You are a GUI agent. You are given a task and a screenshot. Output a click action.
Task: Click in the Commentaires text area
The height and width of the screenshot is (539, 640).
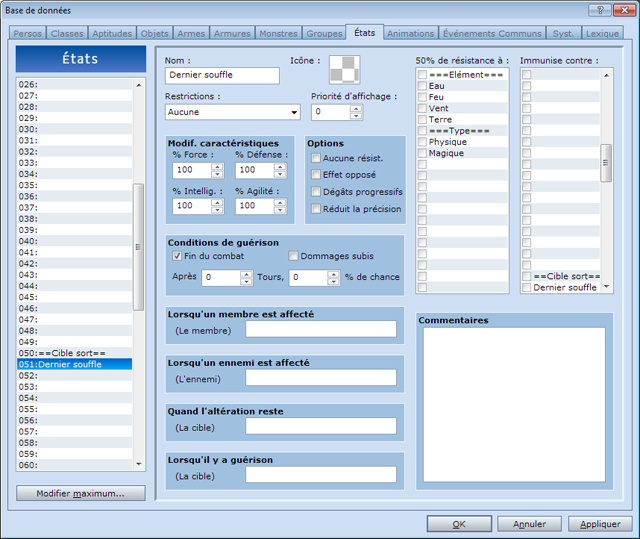[x=514, y=405]
